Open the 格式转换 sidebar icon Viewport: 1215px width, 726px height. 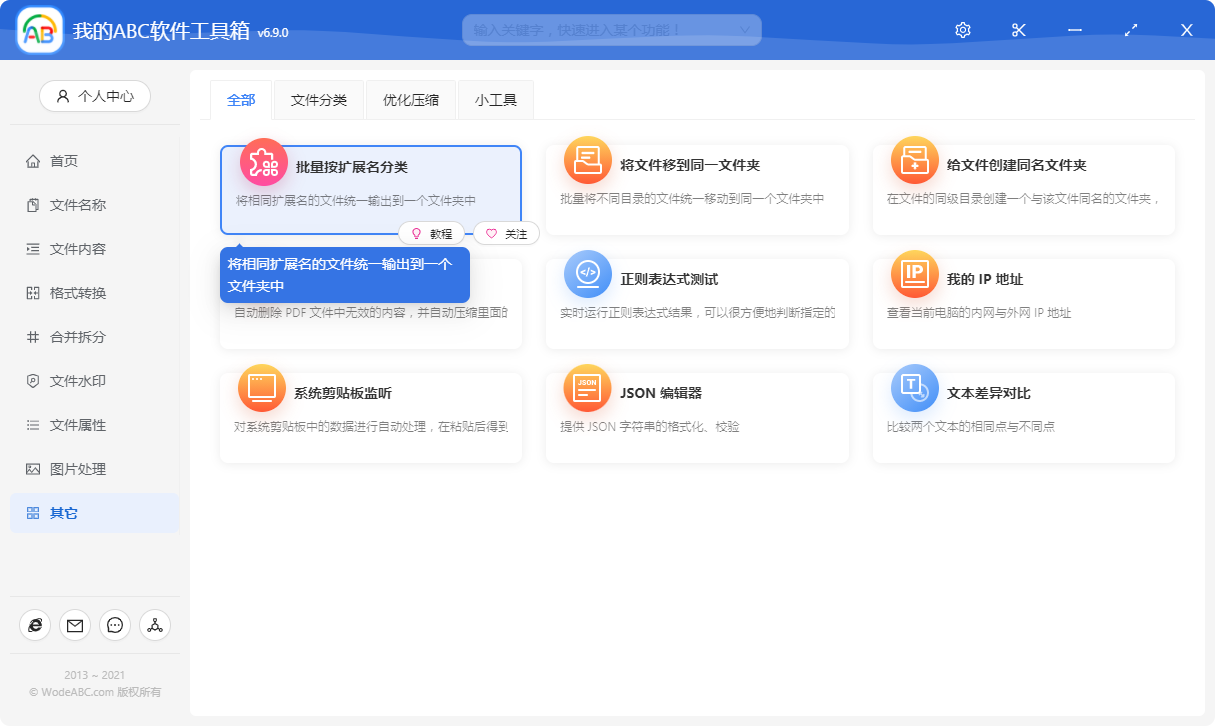pyautogui.click(x=35, y=292)
